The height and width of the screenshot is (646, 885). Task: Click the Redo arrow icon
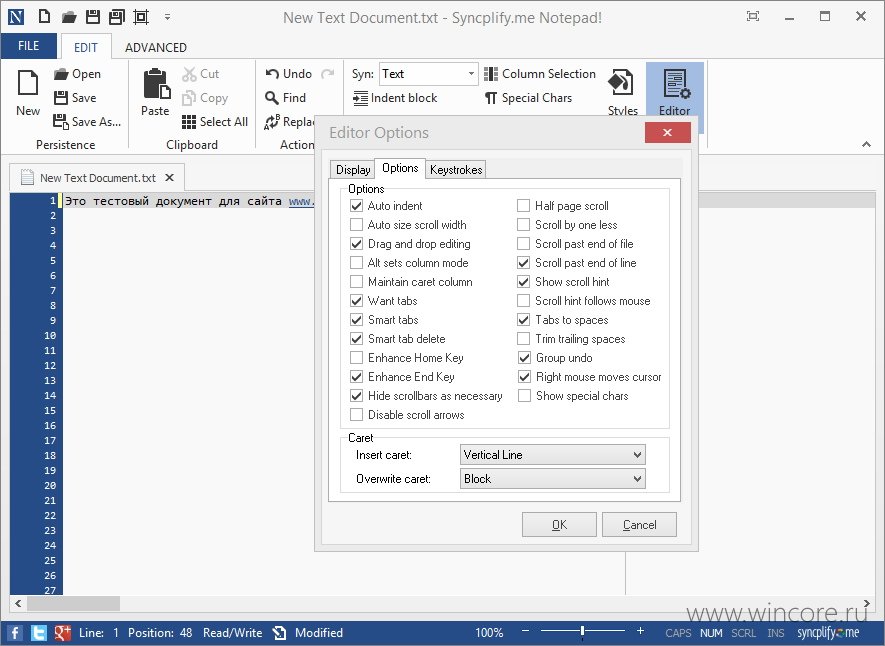pos(327,74)
